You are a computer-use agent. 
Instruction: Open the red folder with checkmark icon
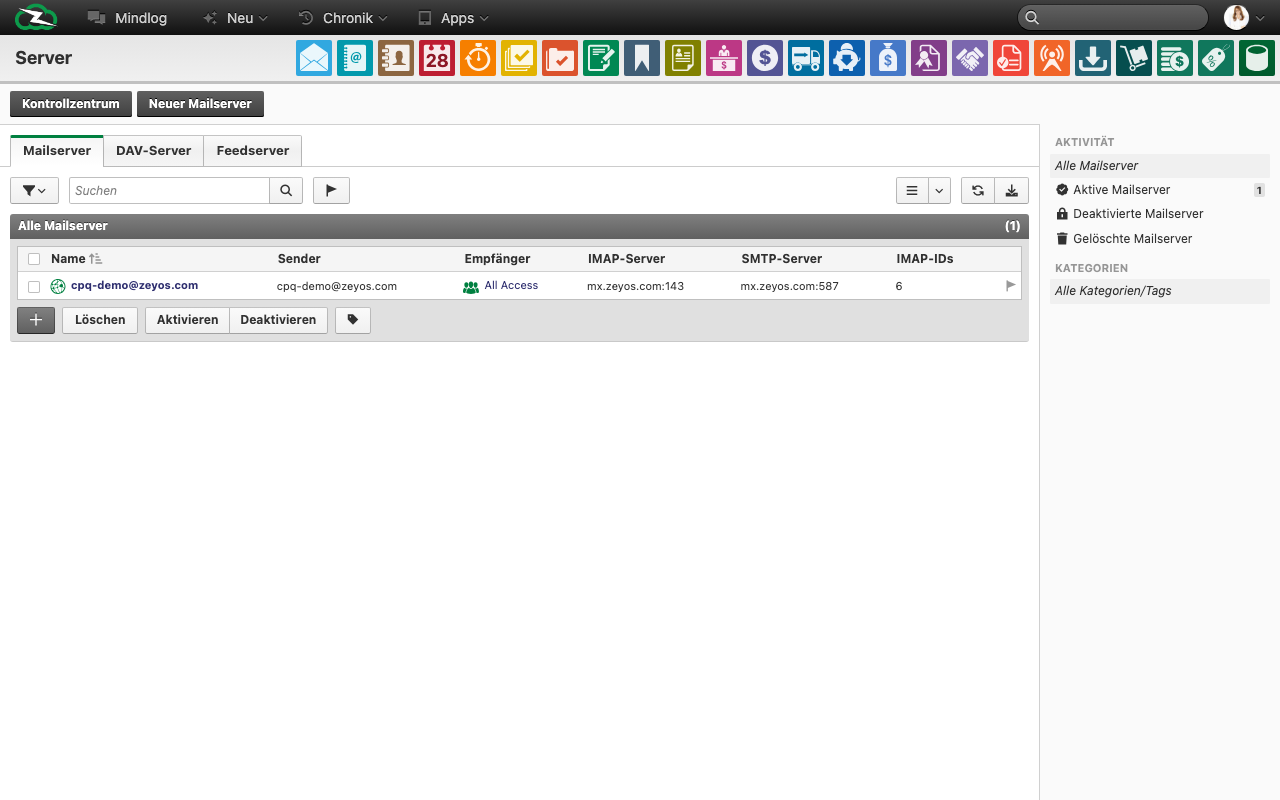(x=560, y=58)
